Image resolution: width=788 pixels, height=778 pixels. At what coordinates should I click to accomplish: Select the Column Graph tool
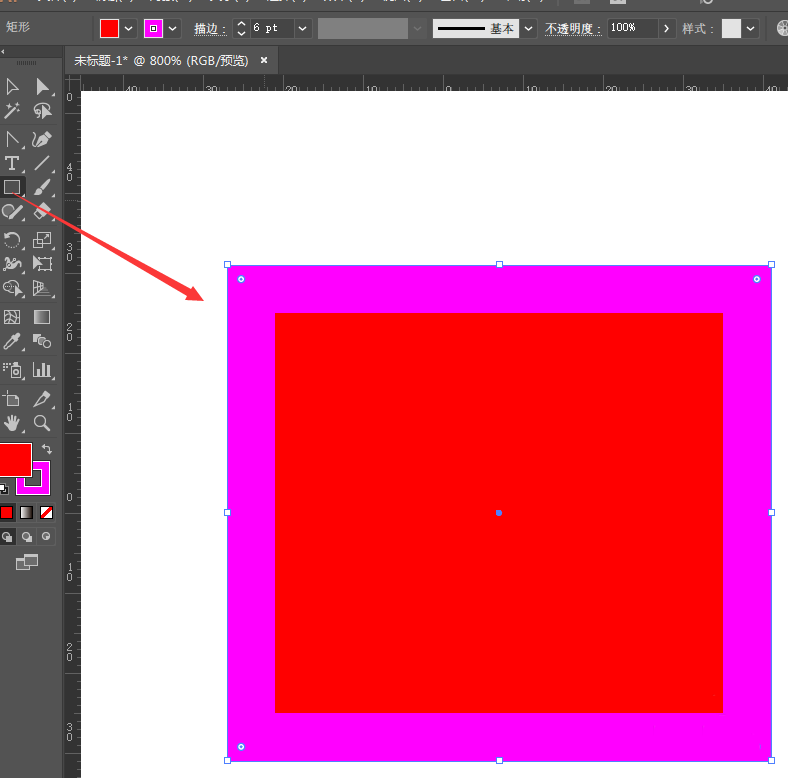(42, 370)
